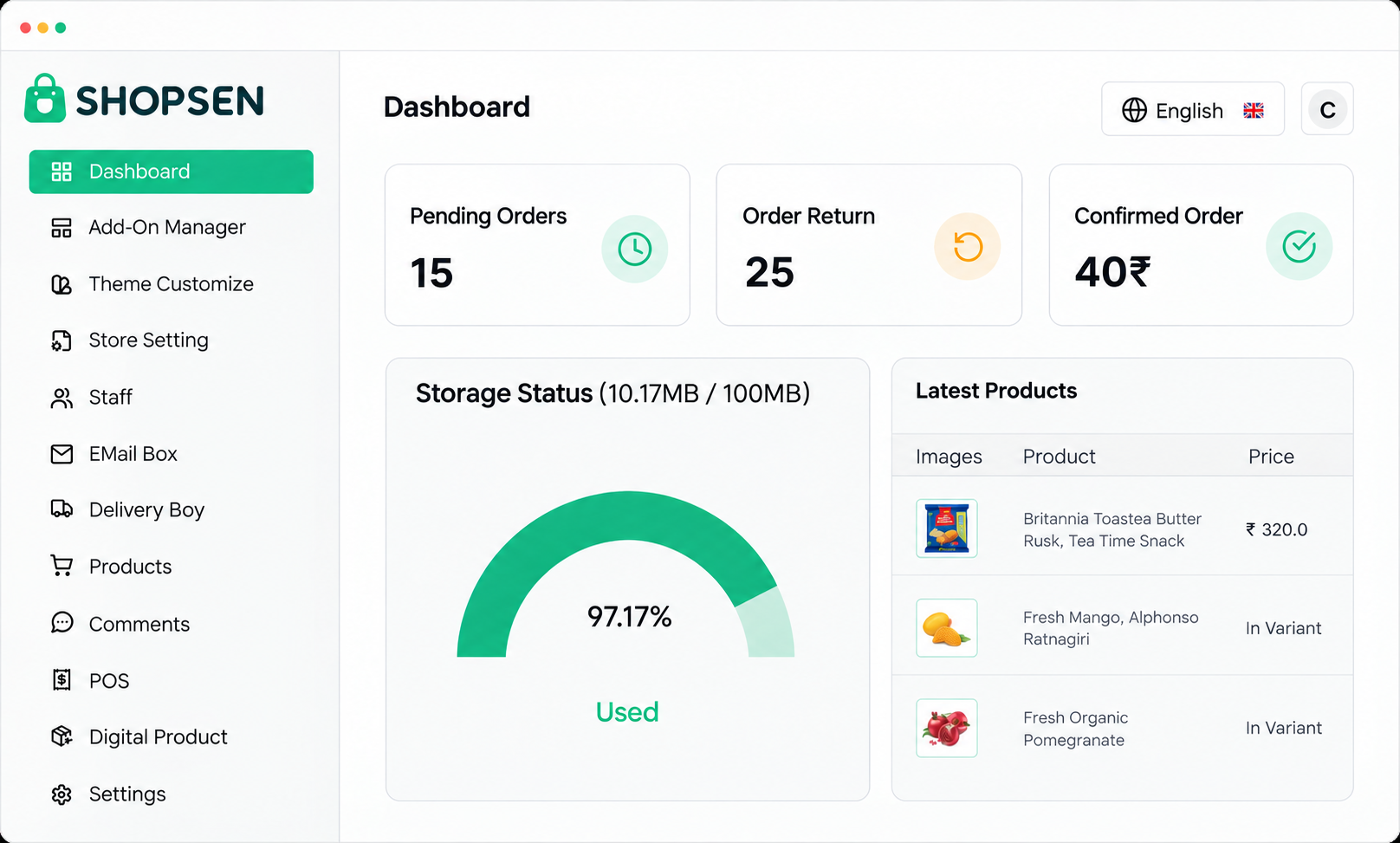The width and height of the screenshot is (1400, 843).
Task: Click the Confirmed Order checkmark icon
Action: pos(1300,246)
